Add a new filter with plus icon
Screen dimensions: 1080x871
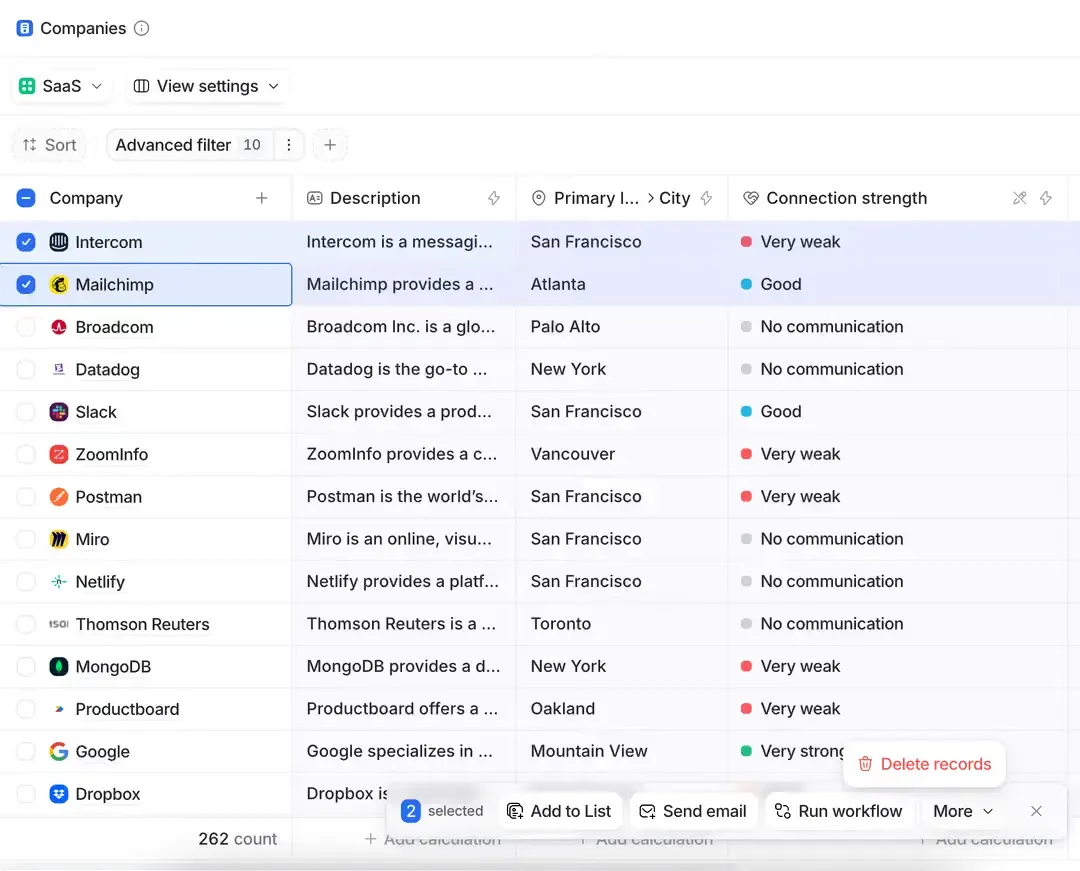tap(330, 145)
